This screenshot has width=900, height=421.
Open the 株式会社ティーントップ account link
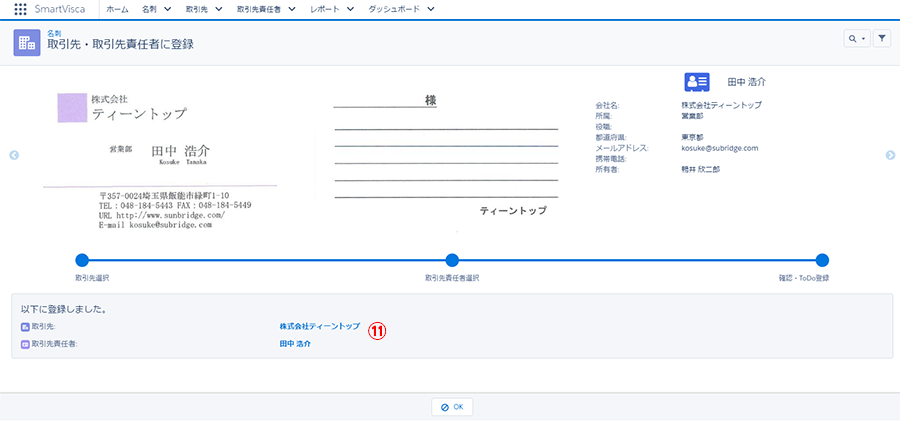pos(320,326)
